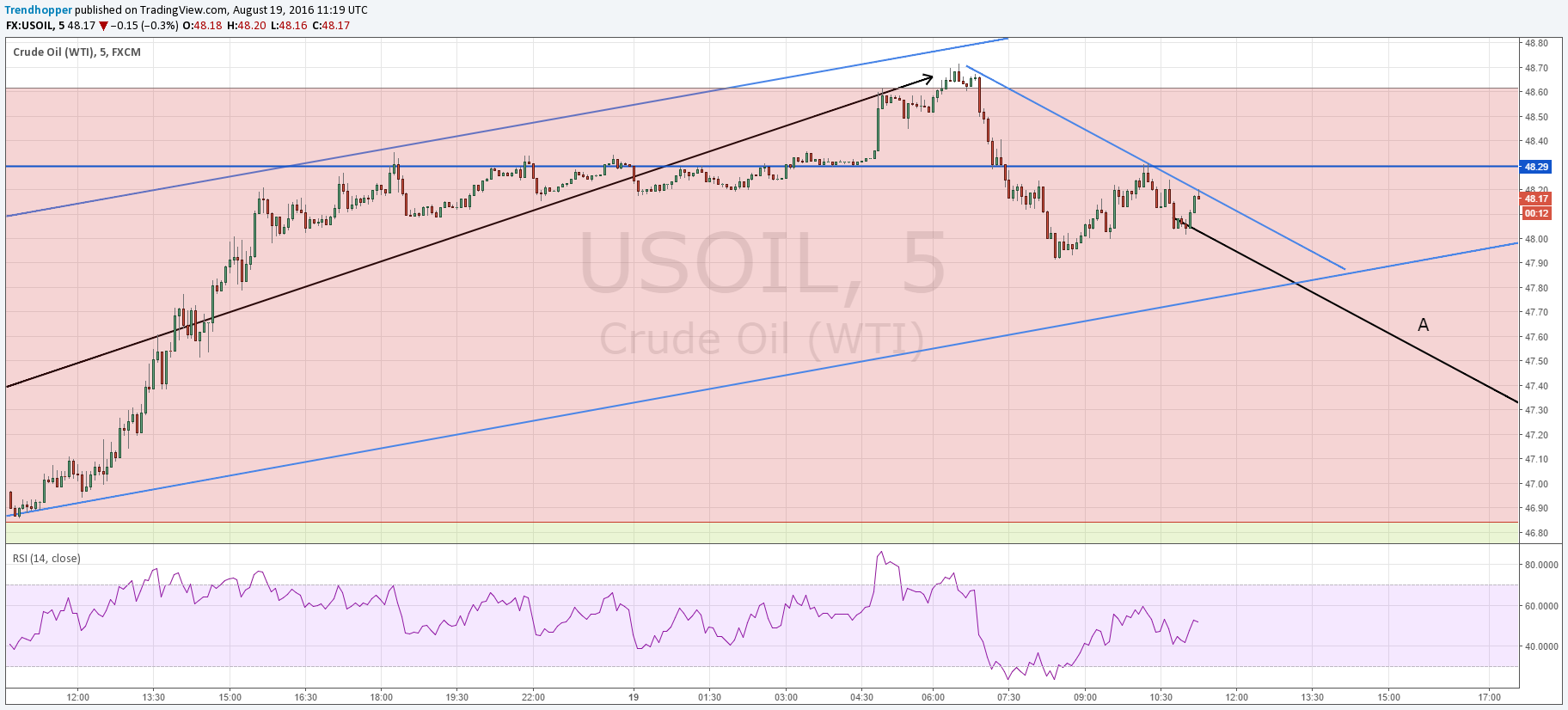Screen dimensions: 1568x710
Task: Click the 48.70 price axis label
Action: click(x=1536, y=68)
